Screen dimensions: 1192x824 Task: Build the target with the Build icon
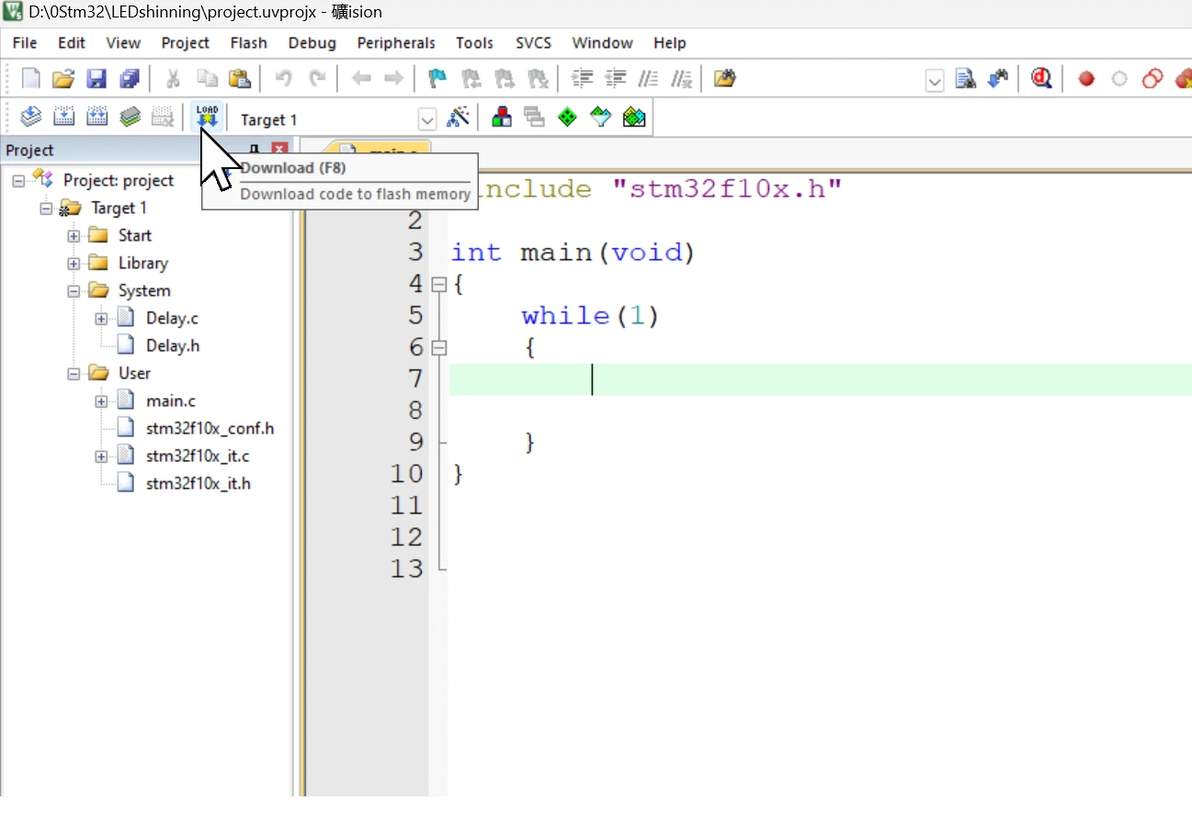pyautogui.click(x=64, y=116)
